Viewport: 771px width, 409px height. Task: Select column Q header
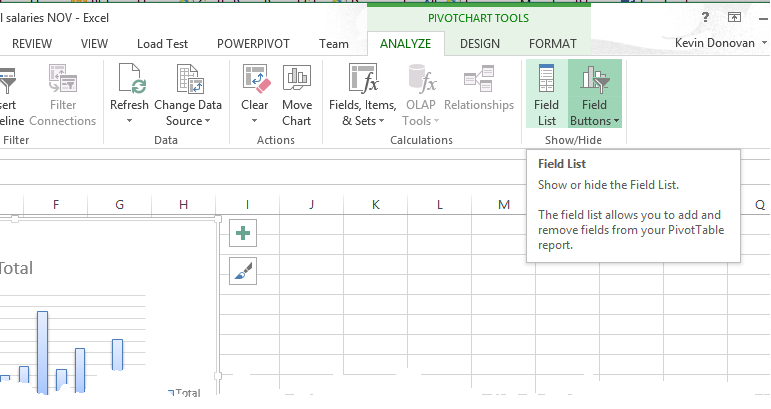[760, 204]
